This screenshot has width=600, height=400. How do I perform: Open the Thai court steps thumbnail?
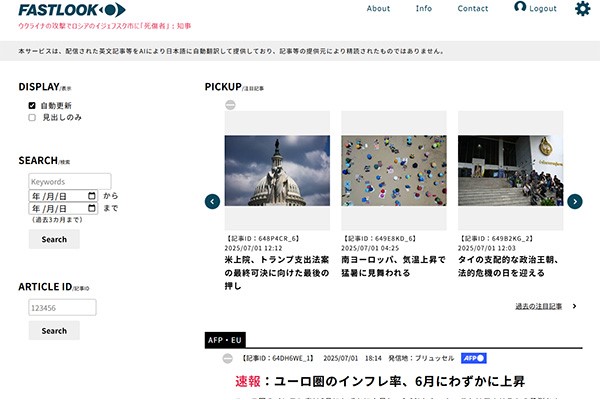(510, 171)
